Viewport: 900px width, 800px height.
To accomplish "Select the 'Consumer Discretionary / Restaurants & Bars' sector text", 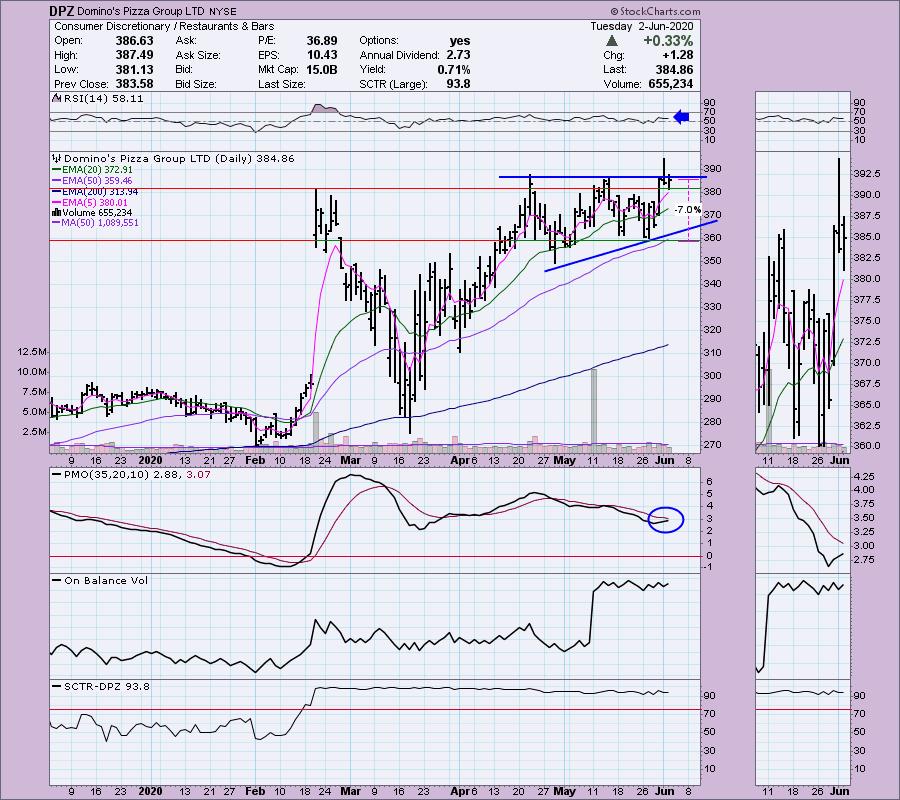I will 164,26.
